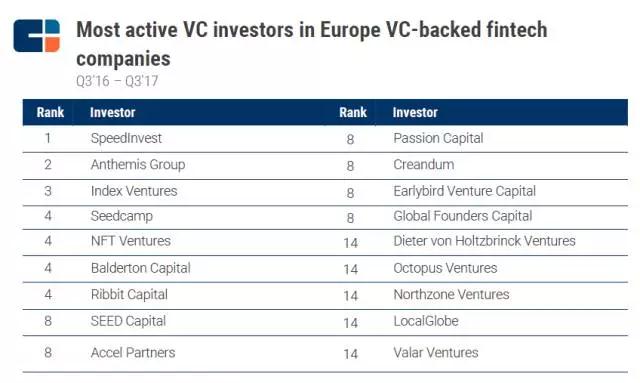Click Global Founders Capital entry
The image size is (640, 383).
point(462,216)
